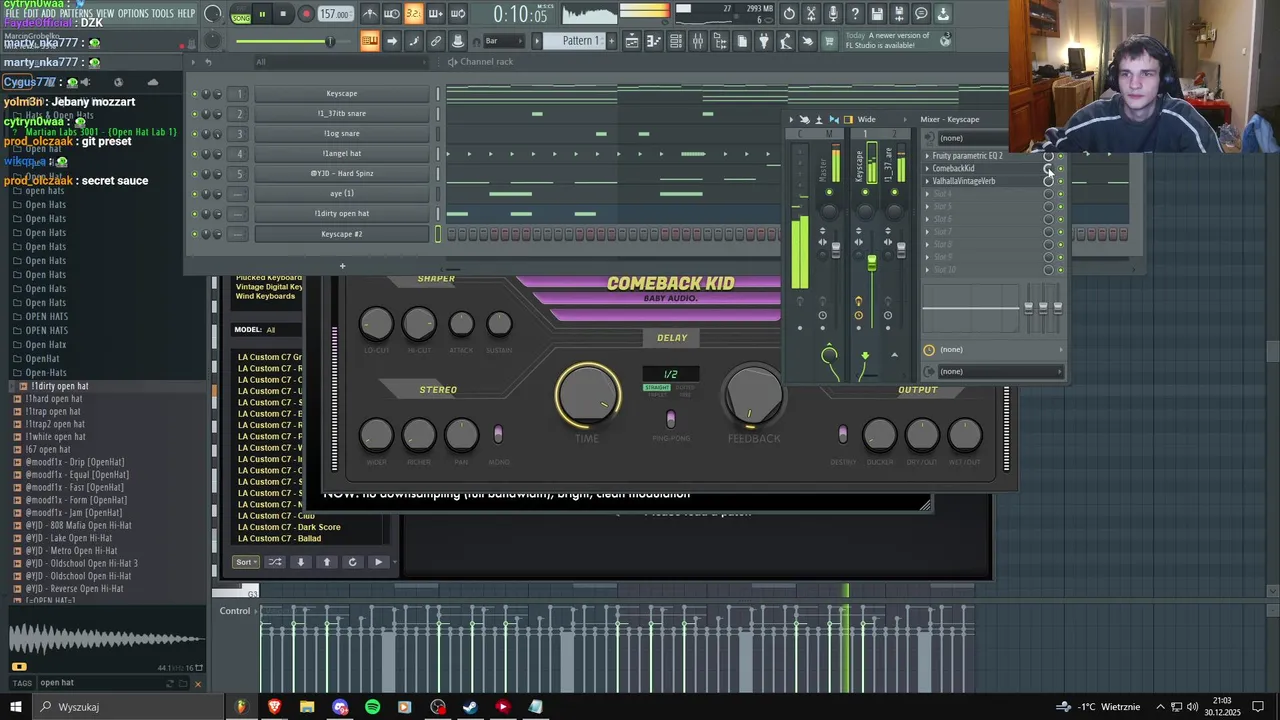Disable the ComebackKid effect slot enable LED

[1061, 168]
